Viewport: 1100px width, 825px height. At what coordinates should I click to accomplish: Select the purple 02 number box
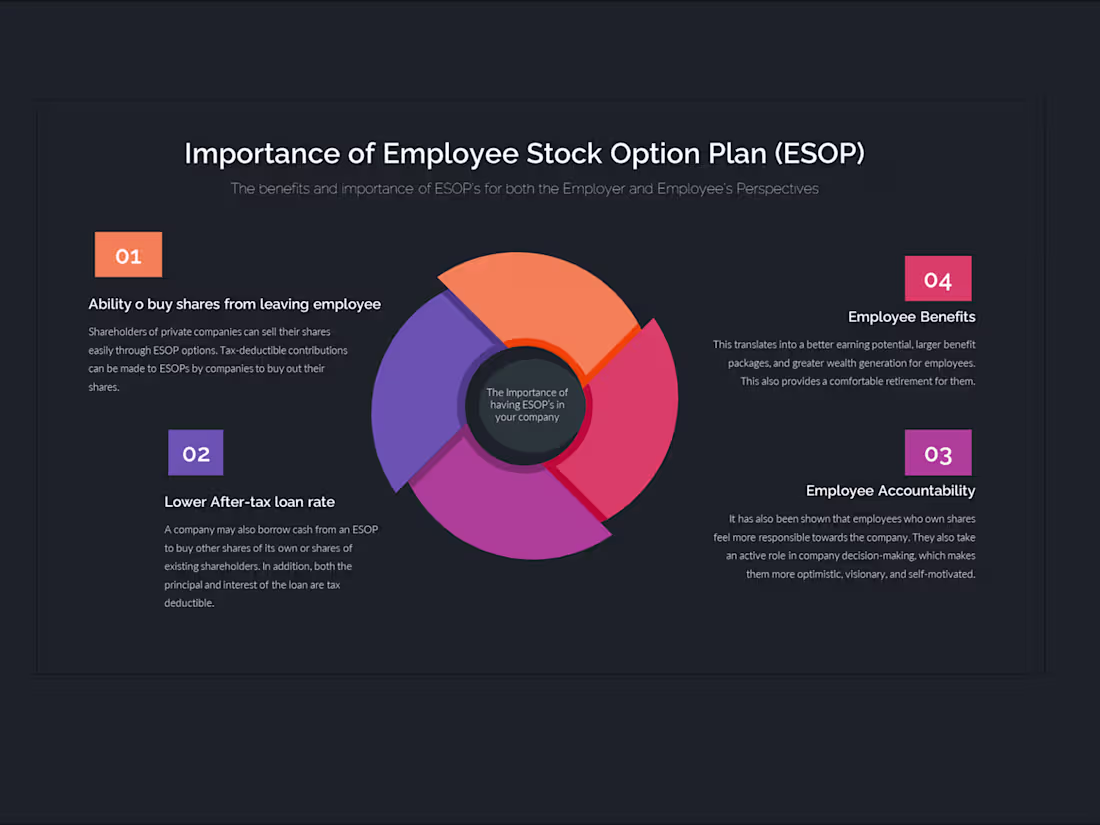click(x=196, y=453)
